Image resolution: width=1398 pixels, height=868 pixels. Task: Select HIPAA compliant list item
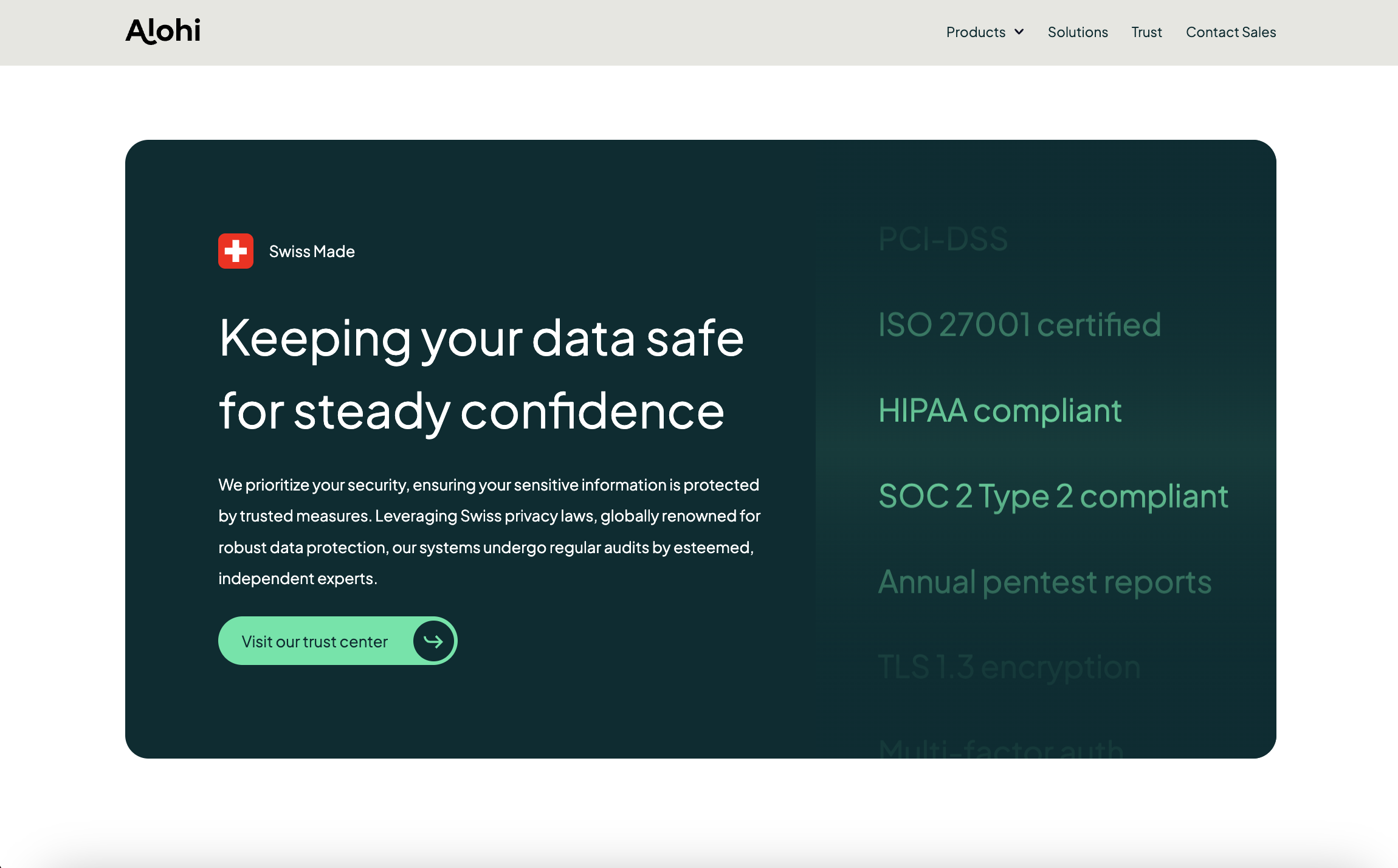999,410
